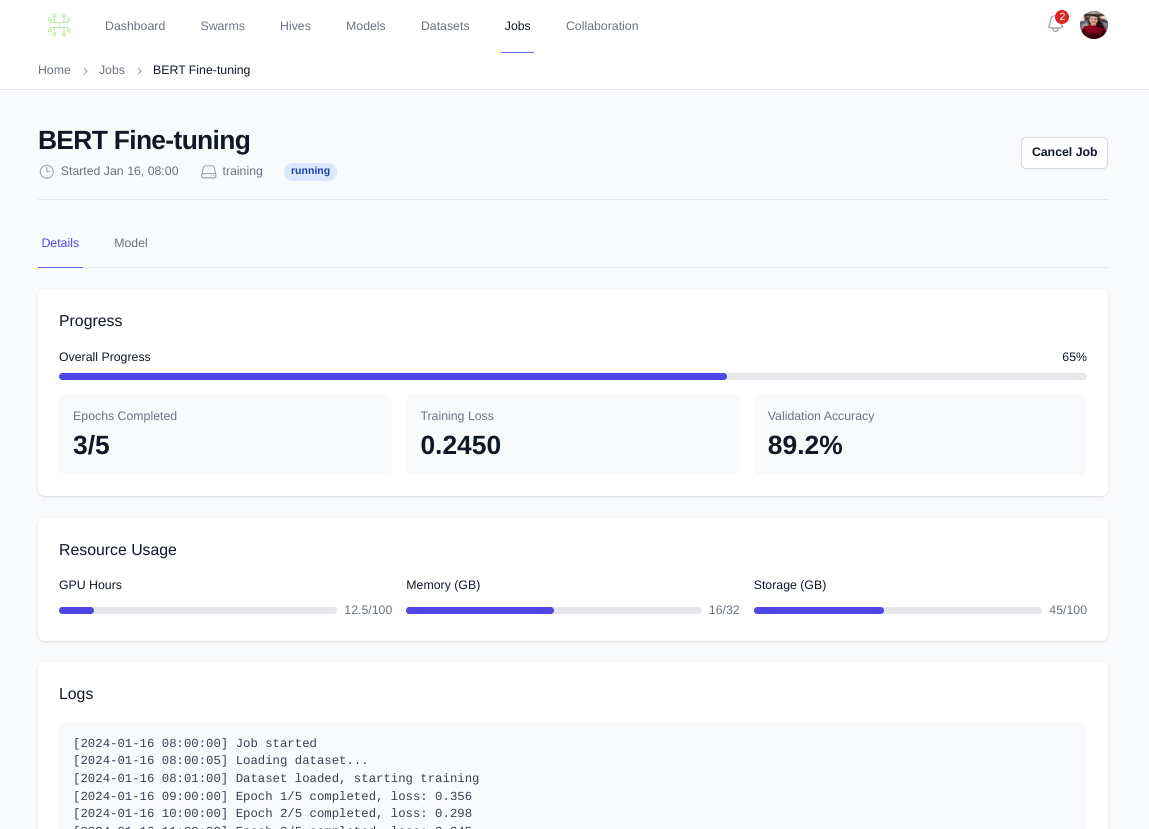This screenshot has width=1149, height=829.
Task: Navigate to Hives page
Action: tap(295, 26)
